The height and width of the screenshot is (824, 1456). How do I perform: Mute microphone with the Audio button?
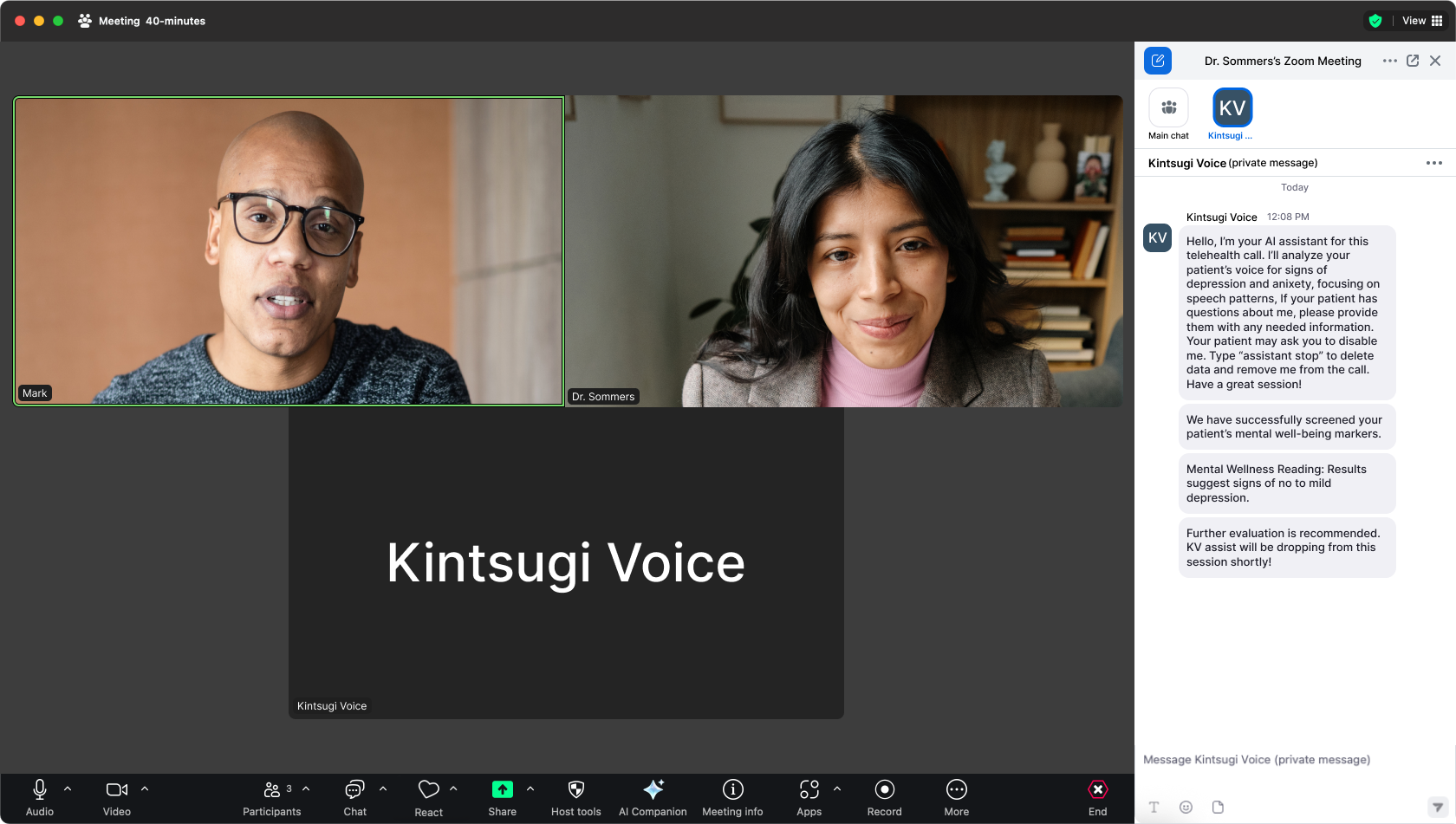[x=40, y=798]
